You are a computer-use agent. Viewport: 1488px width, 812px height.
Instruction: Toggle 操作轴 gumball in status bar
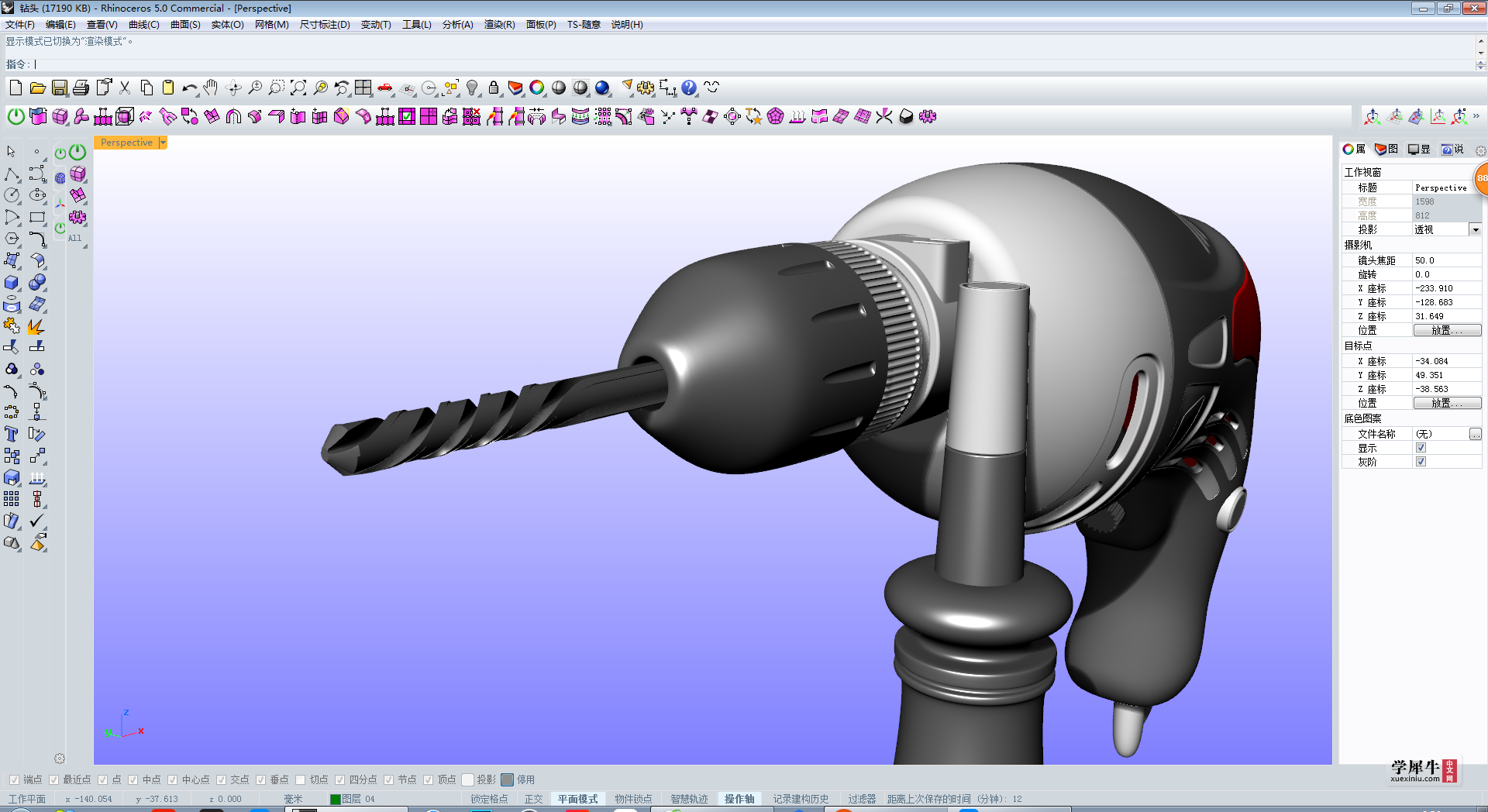tap(739, 799)
